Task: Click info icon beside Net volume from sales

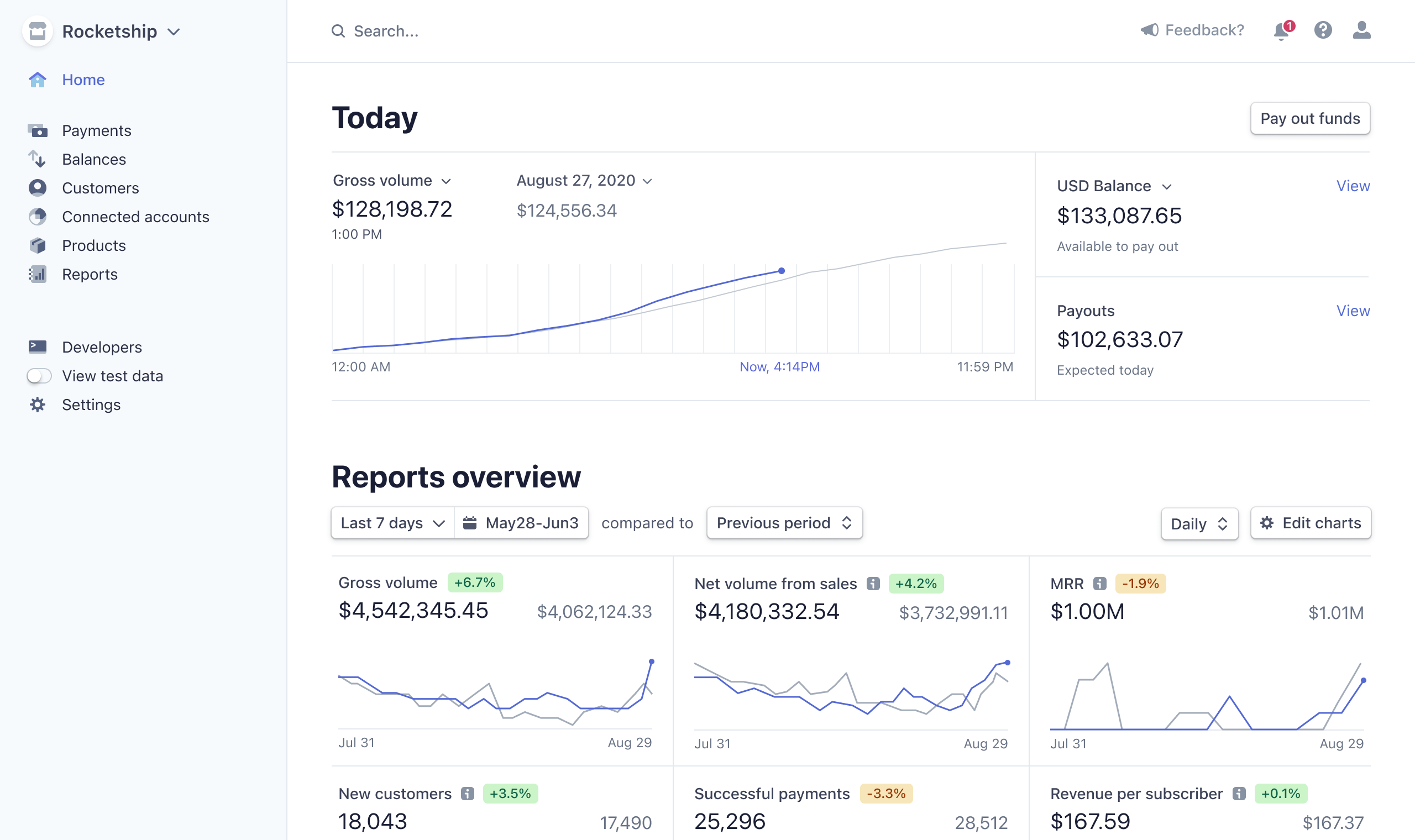Action: pos(873,584)
